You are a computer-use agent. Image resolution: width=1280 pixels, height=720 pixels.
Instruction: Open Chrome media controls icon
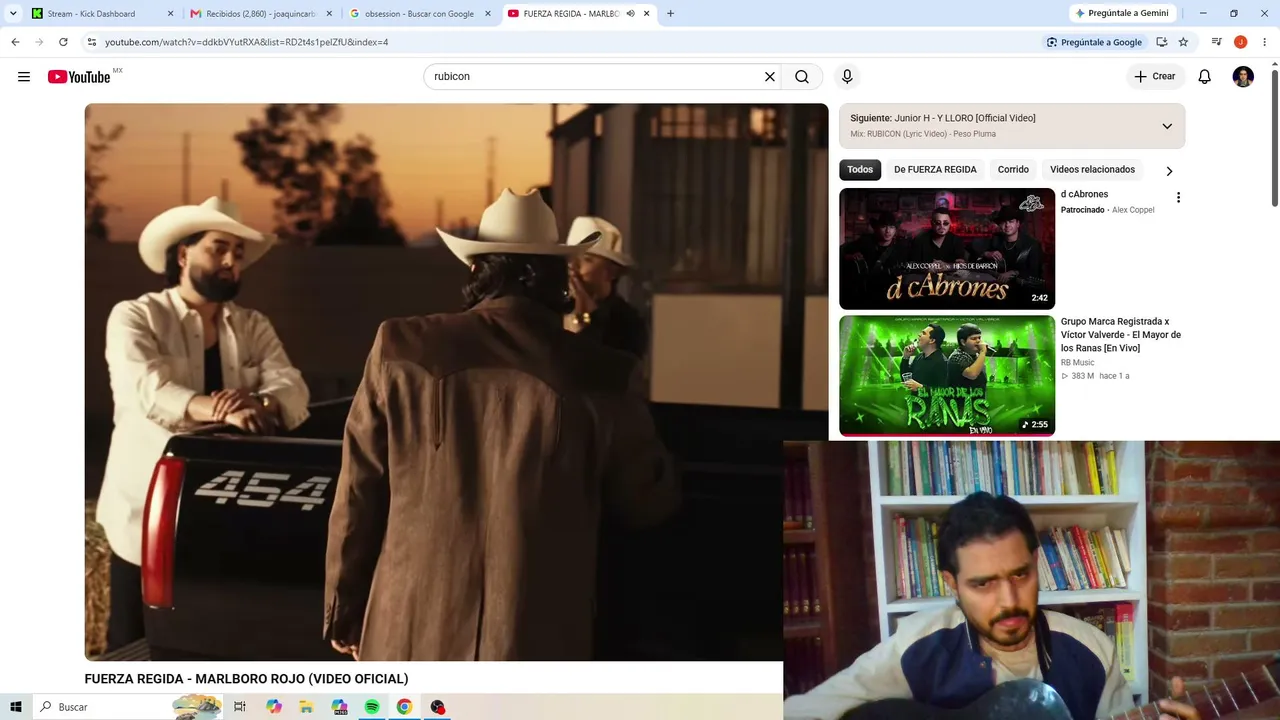[x=1216, y=42]
